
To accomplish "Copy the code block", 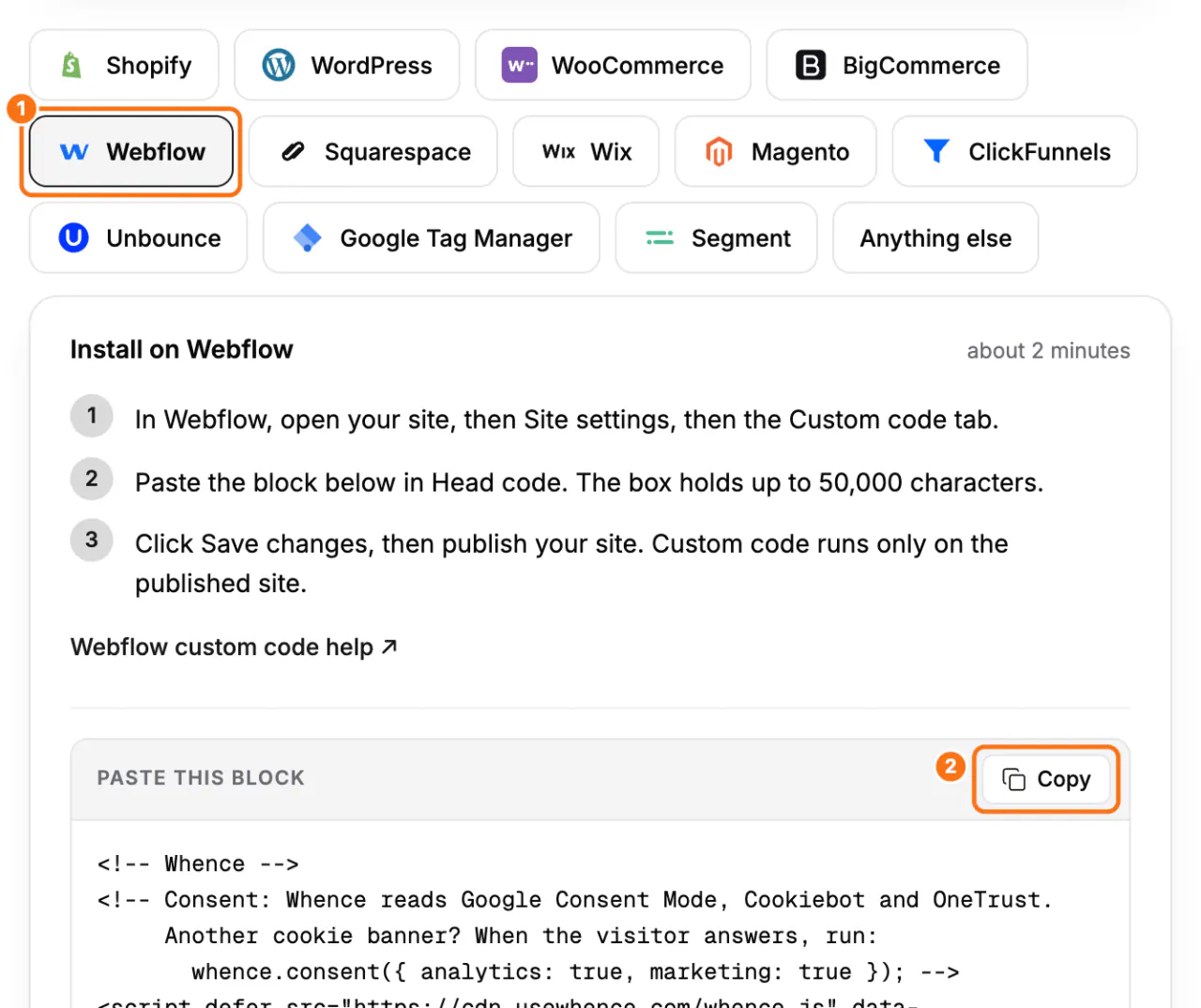I will 1046,779.
